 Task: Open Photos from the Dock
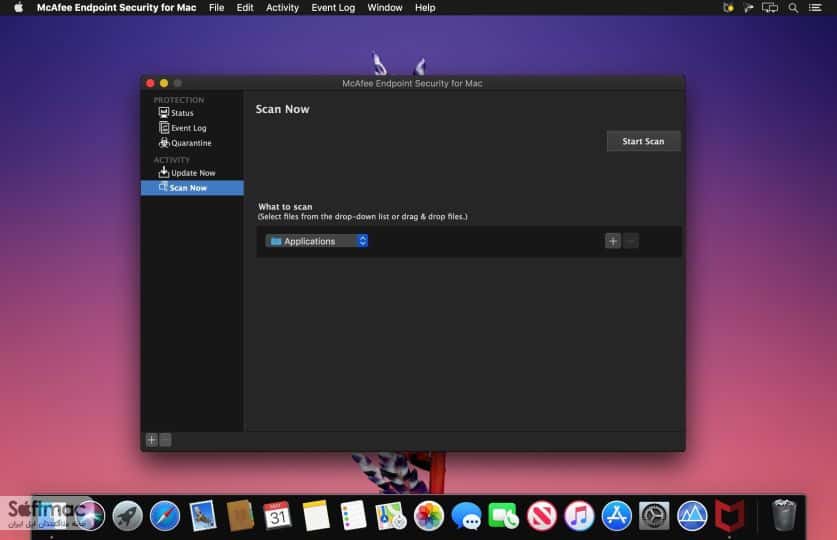[429, 516]
